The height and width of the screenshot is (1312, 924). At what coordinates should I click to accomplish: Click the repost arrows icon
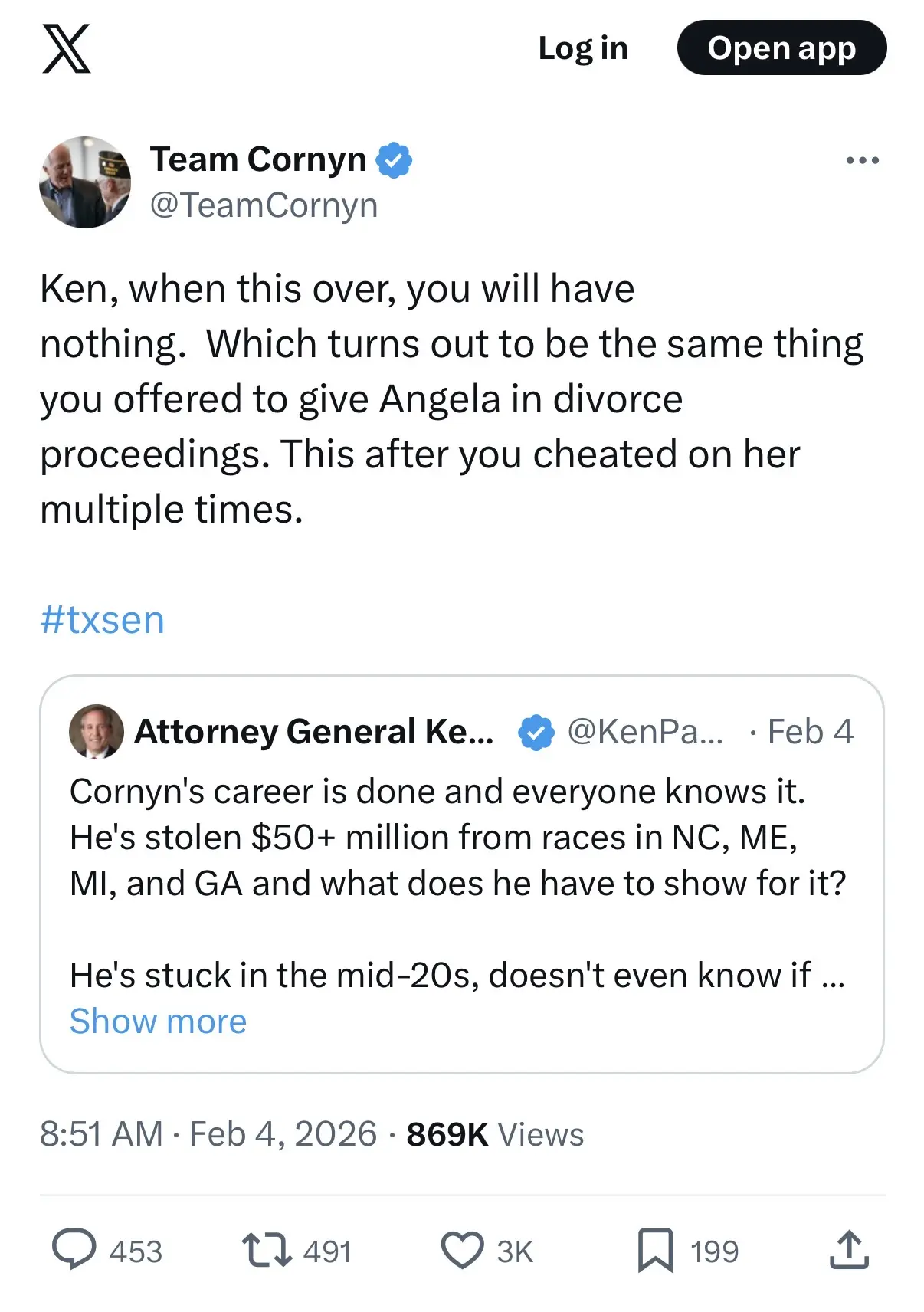coord(266,1250)
